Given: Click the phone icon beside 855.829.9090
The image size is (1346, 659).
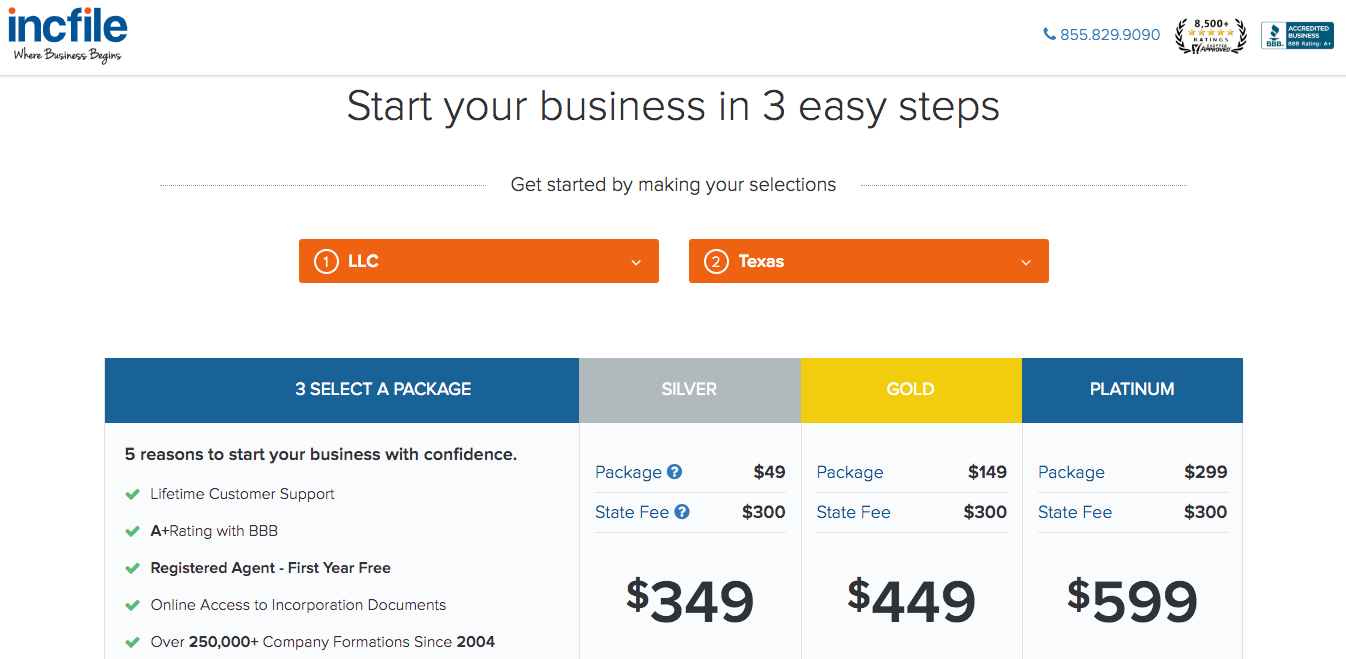Looking at the screenshot, I should 1049,34.
